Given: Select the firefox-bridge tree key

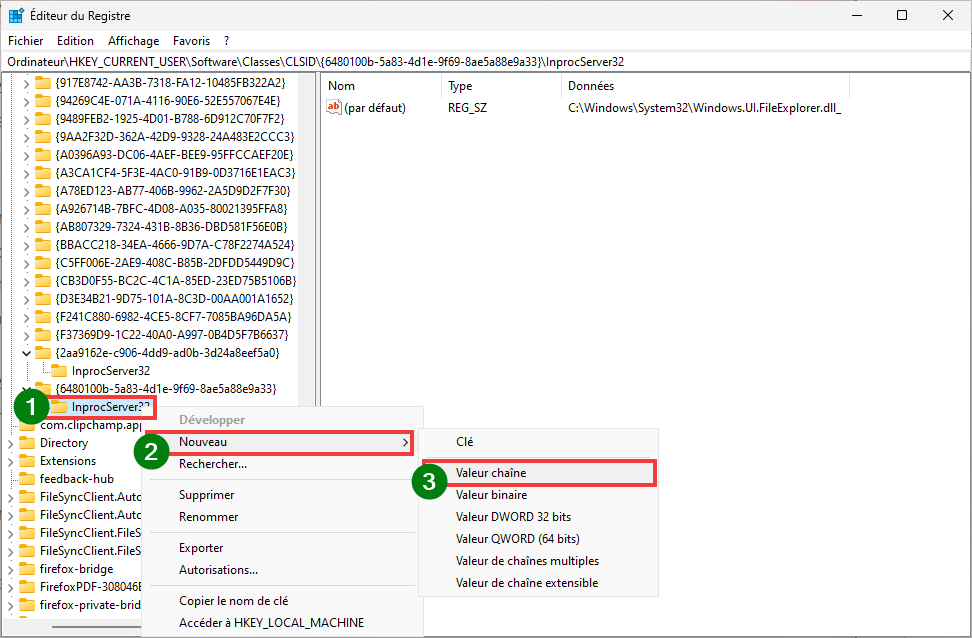Looking at the screenshot, I should click(x=76, y=569).
